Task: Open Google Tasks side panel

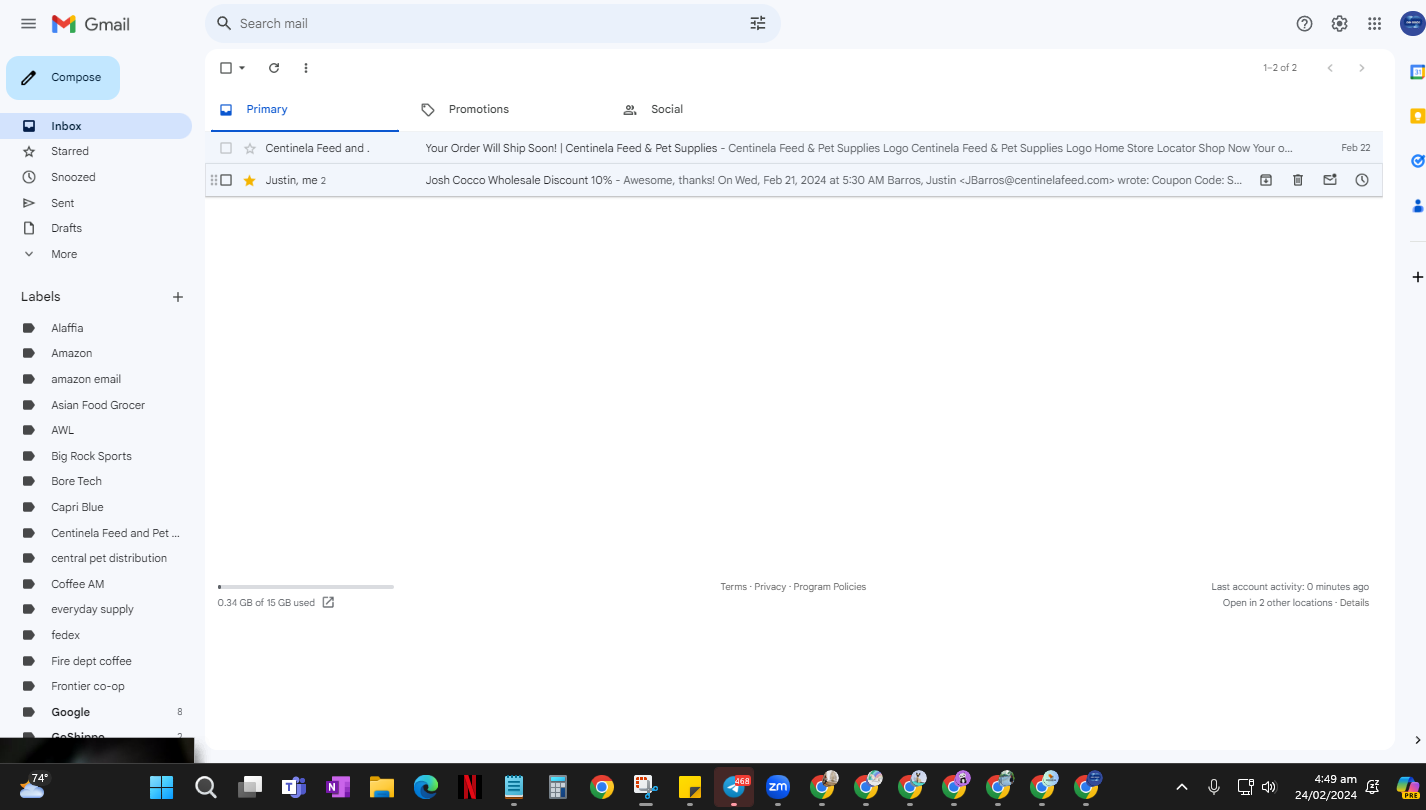Action: click(x=1417, y=161)
